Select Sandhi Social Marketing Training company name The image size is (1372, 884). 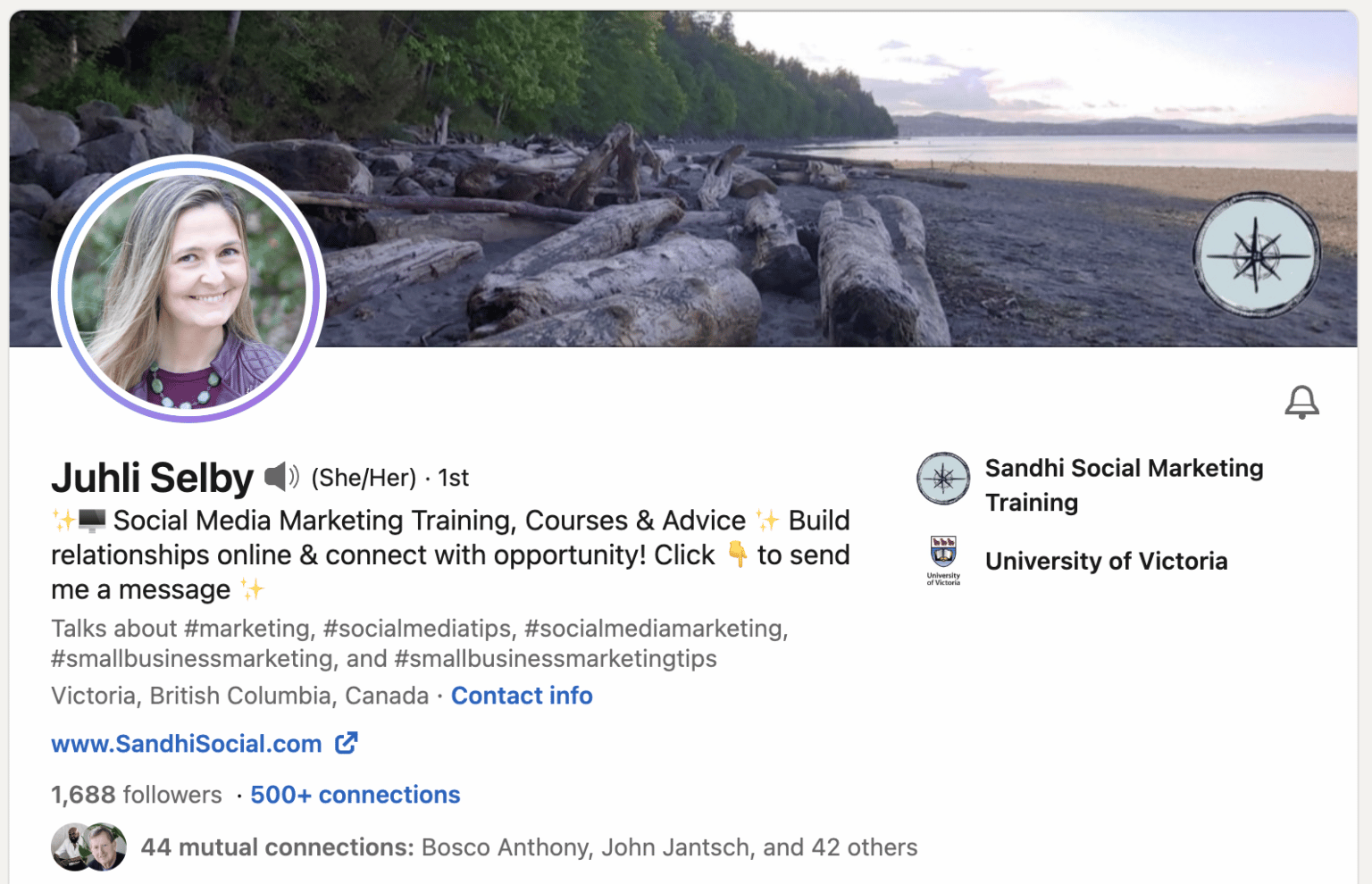point(1124,485)
